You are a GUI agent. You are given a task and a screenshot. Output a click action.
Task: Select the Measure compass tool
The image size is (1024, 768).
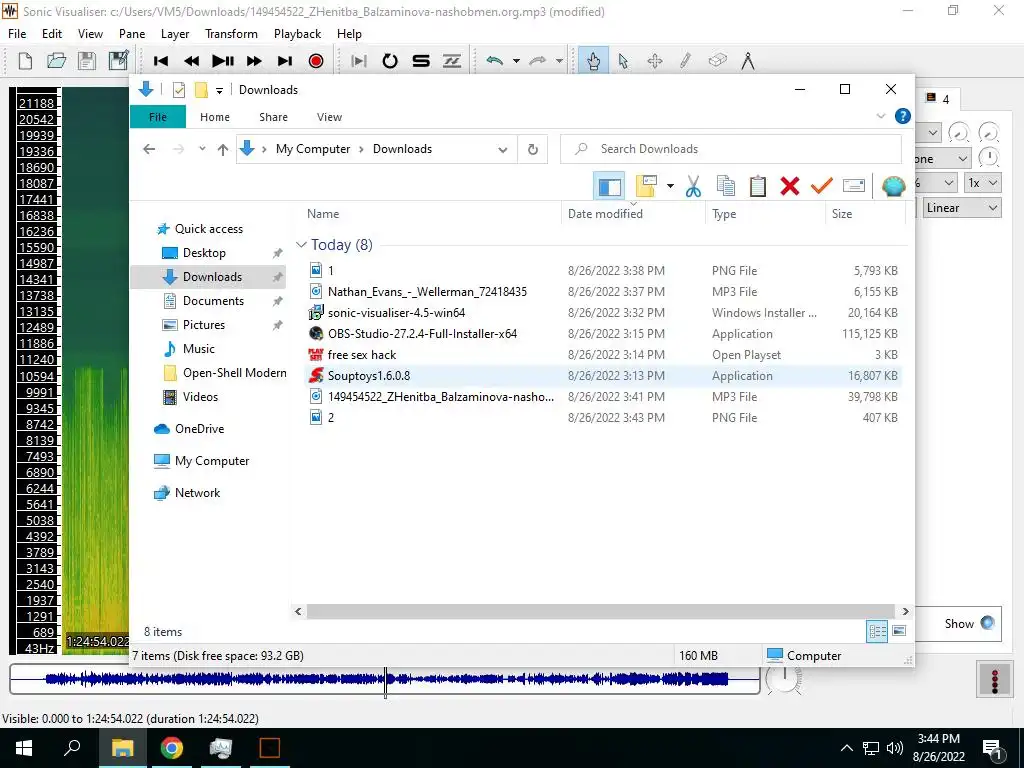(x=748, y=61)
